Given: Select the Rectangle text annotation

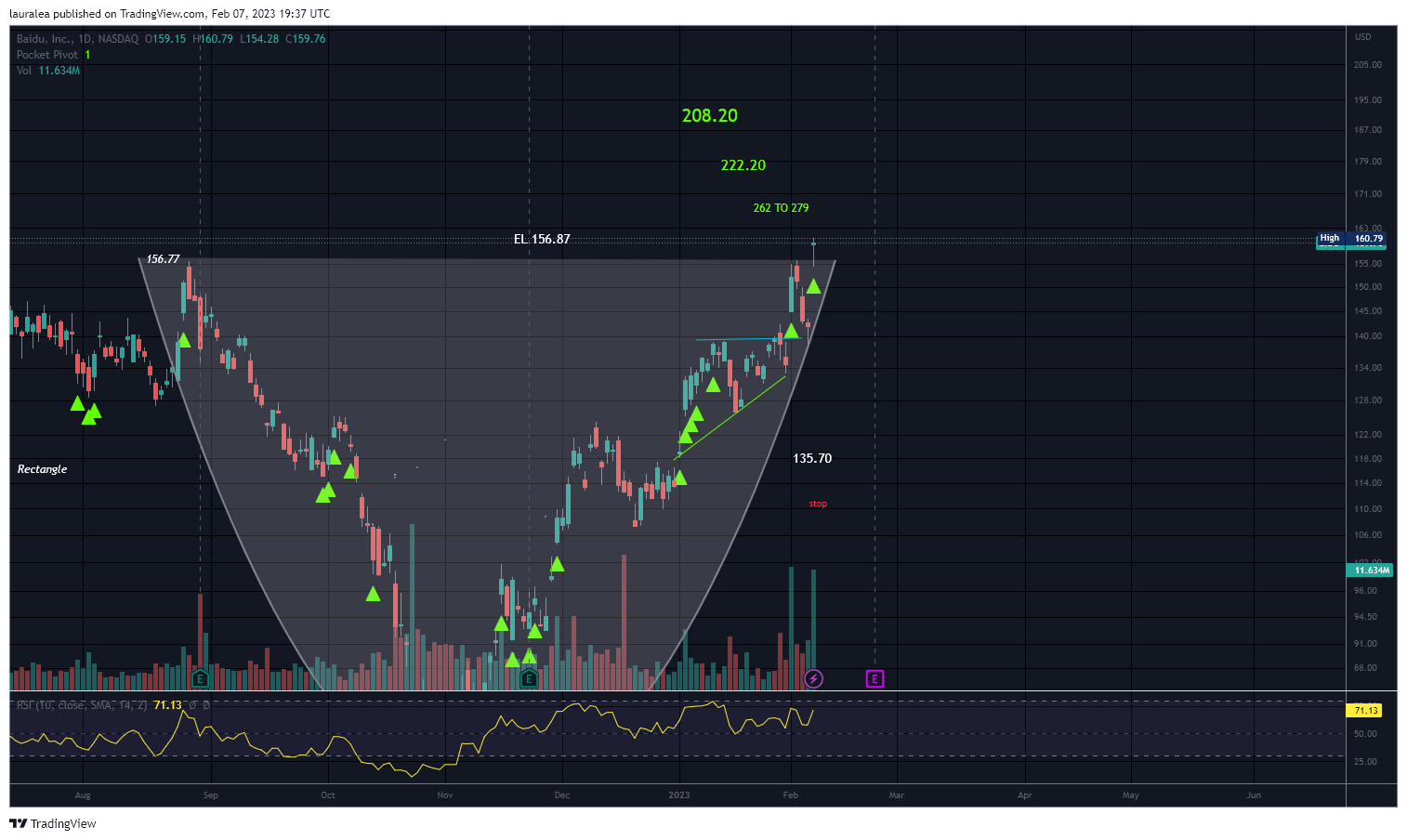Looking at the screenshot, I should tap(43, 469).
